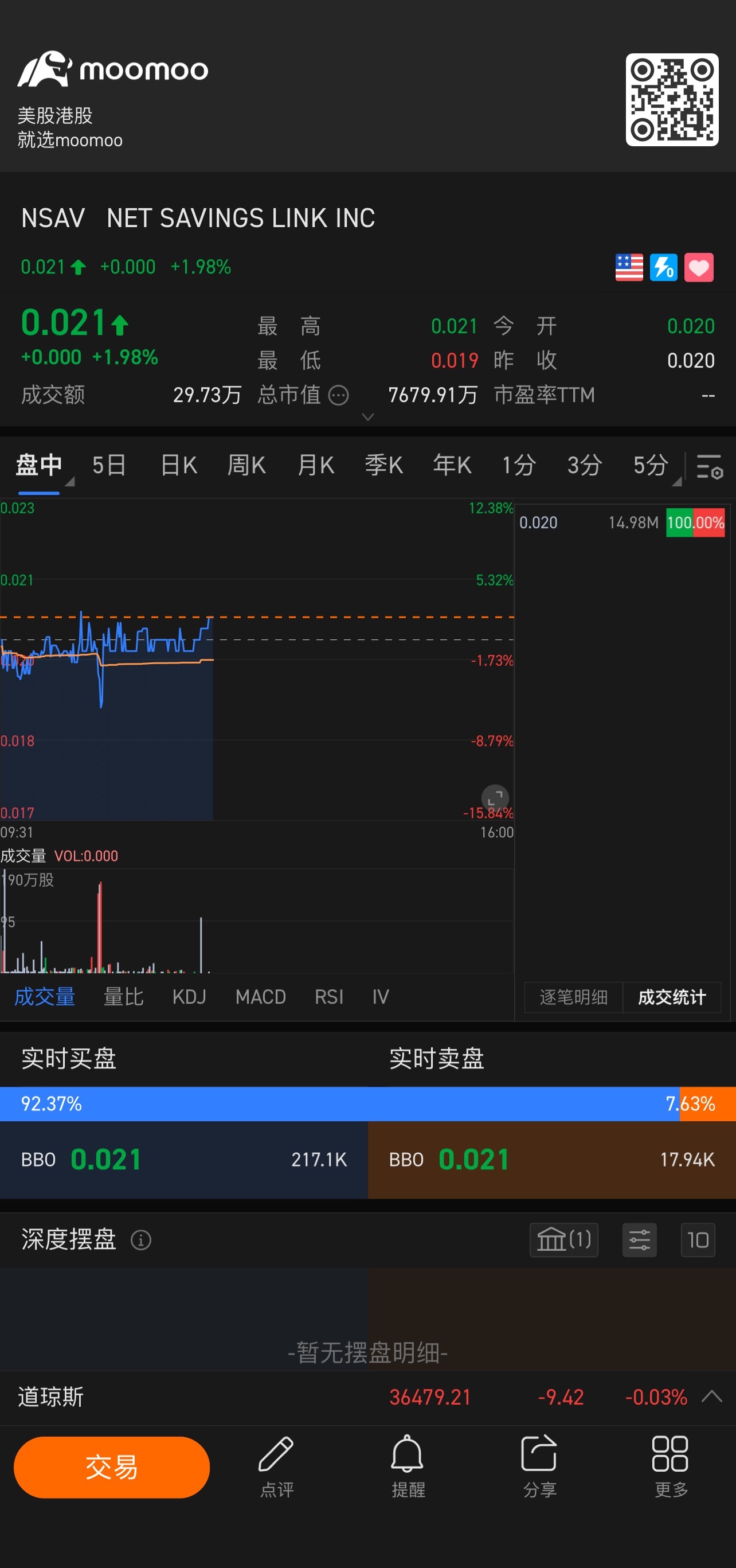Switch to the 日K chart tab
This screenshot has height=1568, width=736.
[179, 465]
